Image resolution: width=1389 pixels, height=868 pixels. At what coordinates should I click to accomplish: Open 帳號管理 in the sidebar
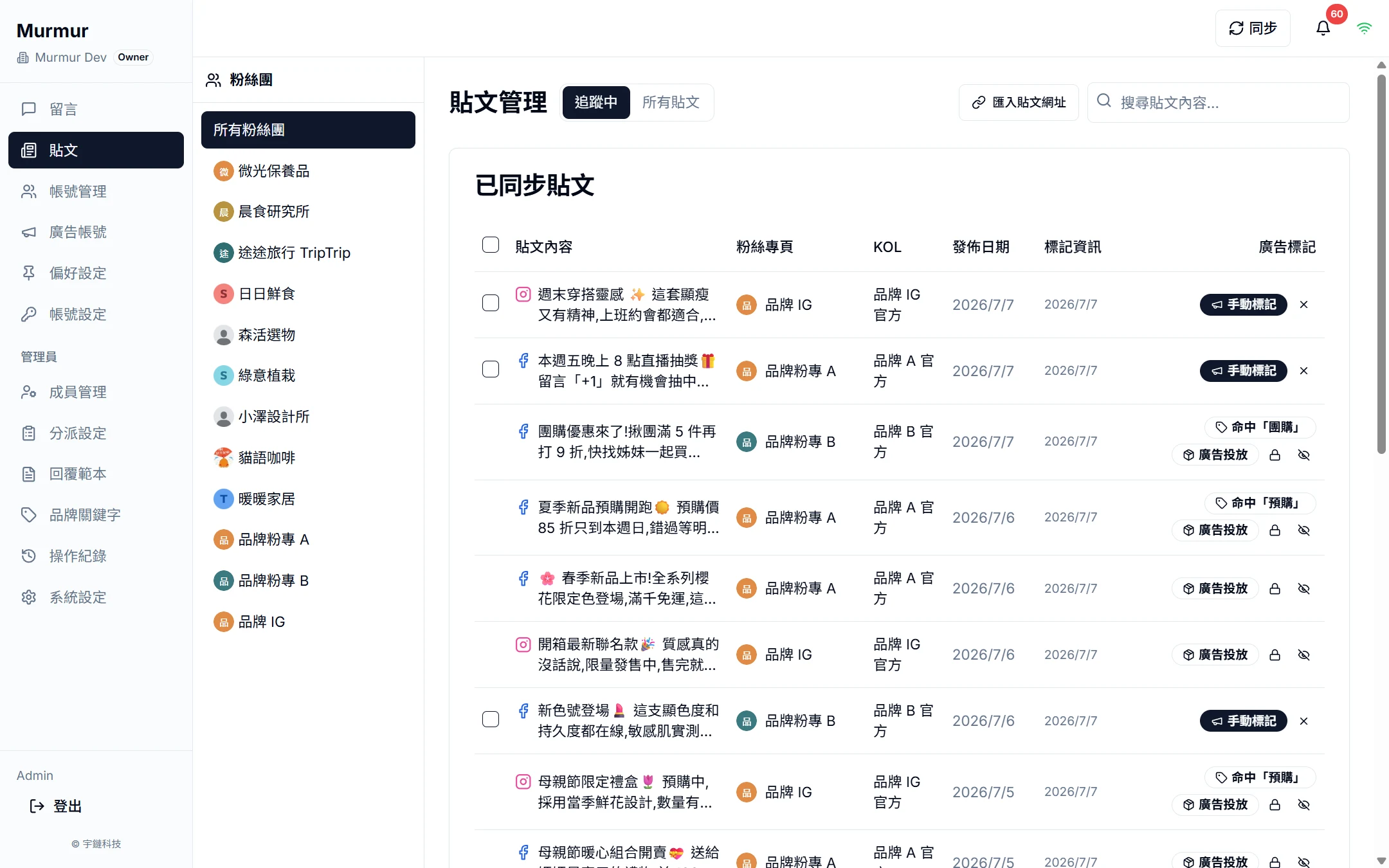point(96,191)
